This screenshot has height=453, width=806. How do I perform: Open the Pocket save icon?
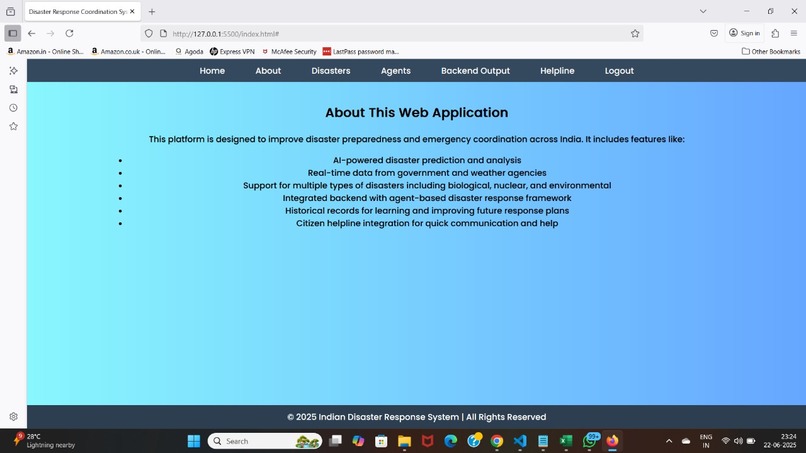[714, 33]
